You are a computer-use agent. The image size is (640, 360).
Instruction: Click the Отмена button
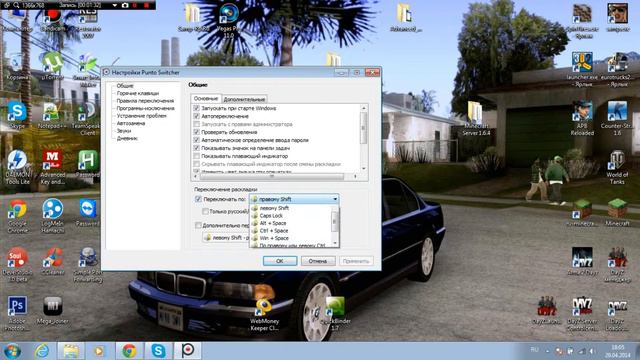[318, 261]
